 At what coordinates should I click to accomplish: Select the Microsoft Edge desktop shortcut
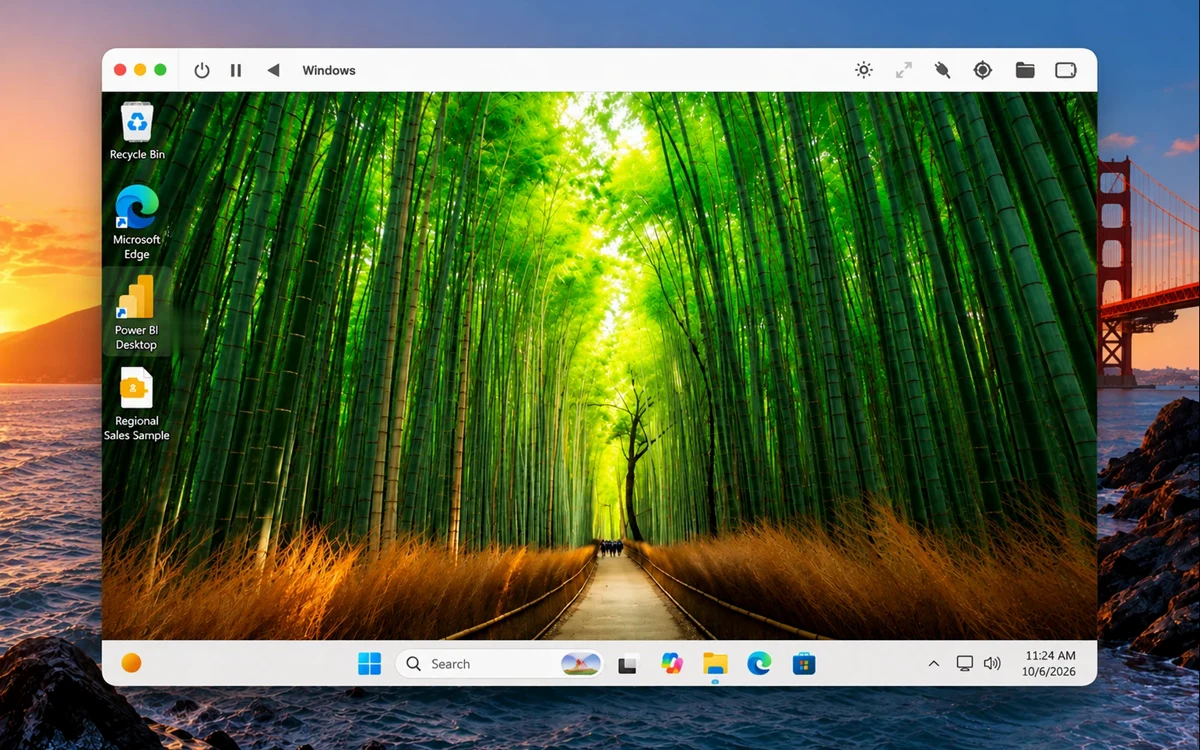coord(137,222)
